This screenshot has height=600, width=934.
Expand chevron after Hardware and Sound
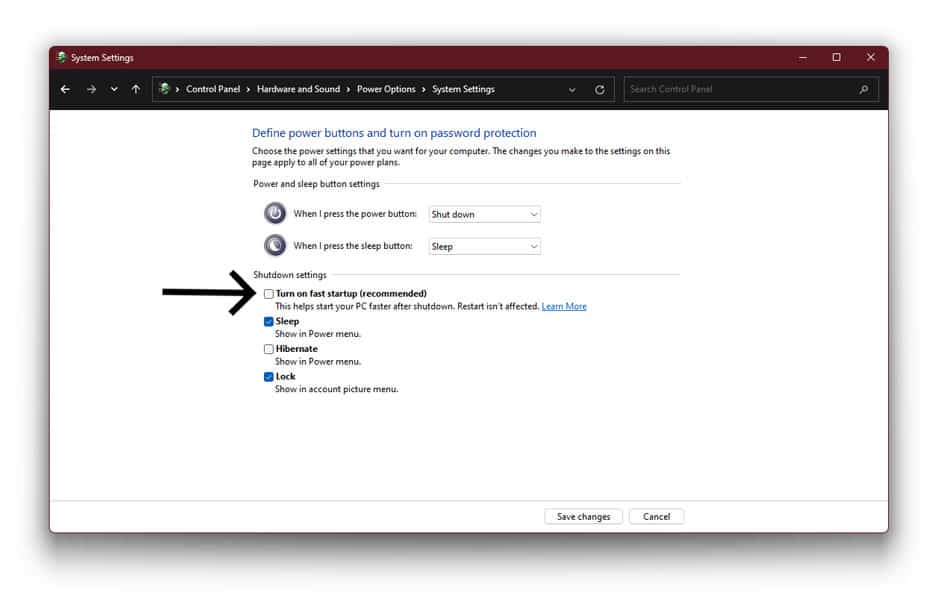348,90
